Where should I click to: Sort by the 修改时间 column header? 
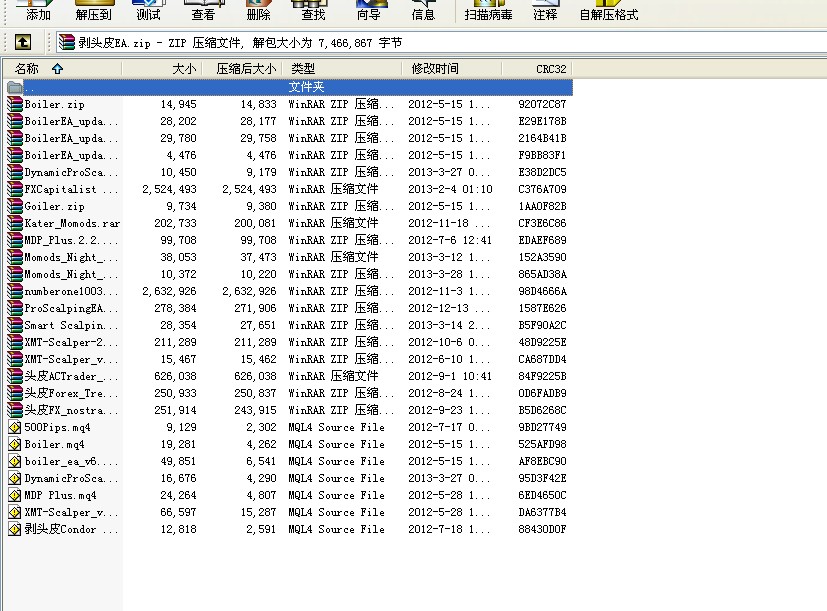(x=451, y=69)
